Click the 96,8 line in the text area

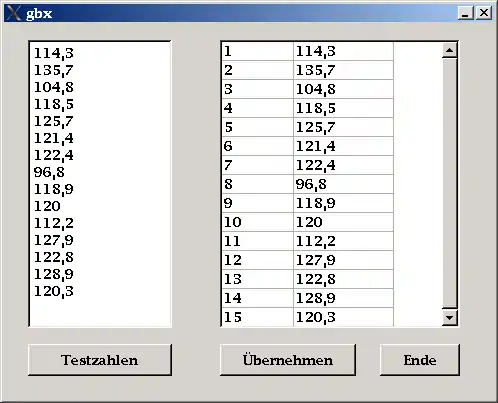coord(49,172)
